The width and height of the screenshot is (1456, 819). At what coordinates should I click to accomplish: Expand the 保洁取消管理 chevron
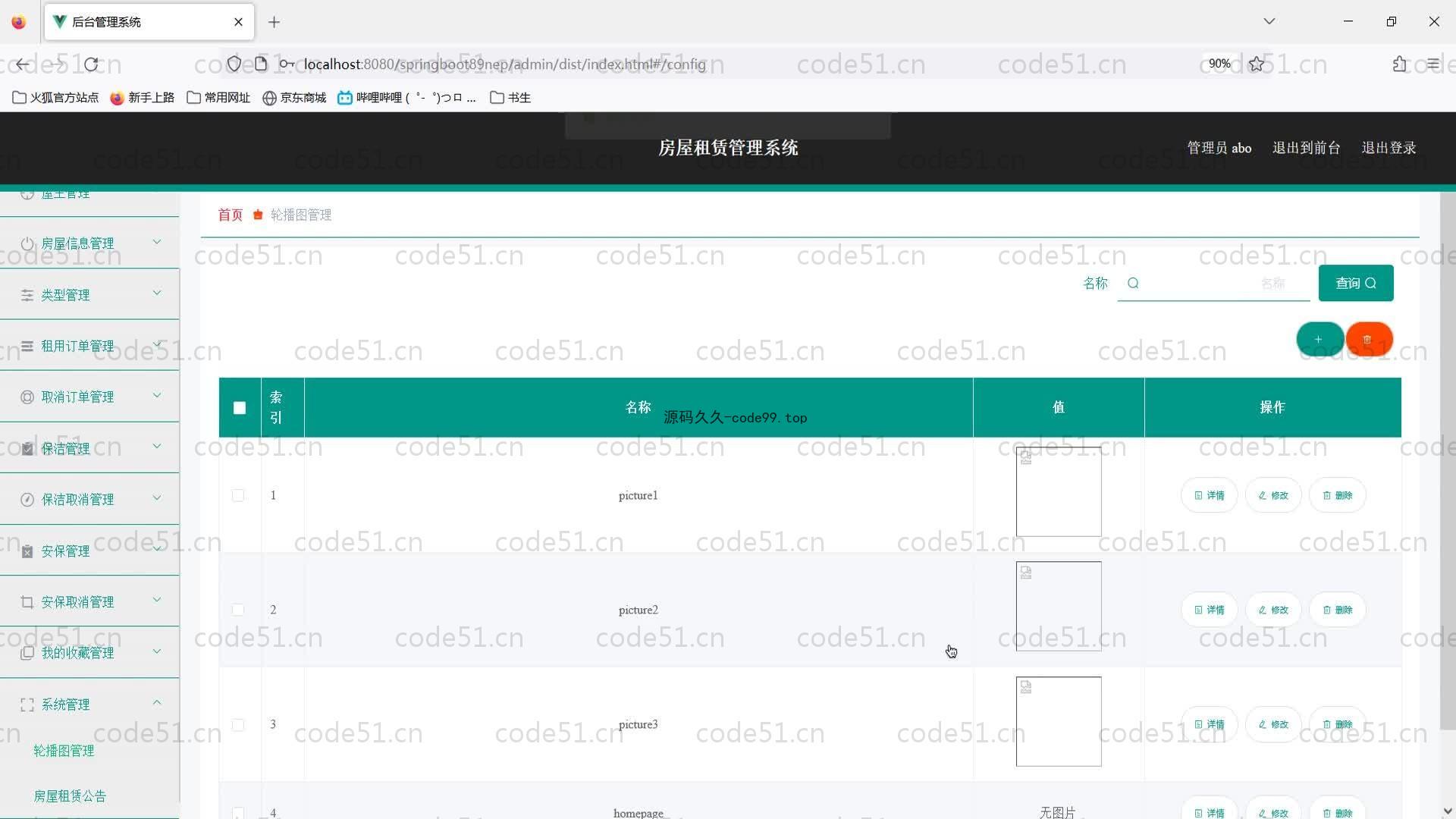tap(157, 497)
